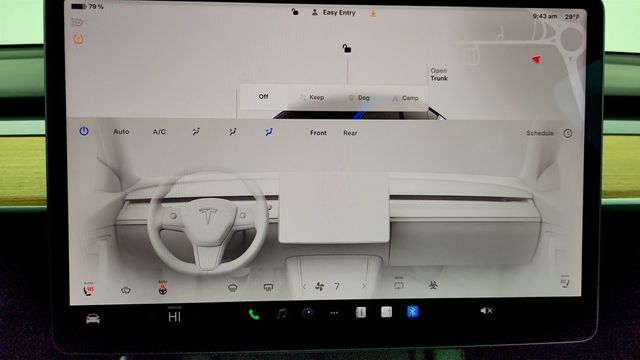Tap the headlight indicator icon
Screen dimensions: 640x360
click(x=77, y=22)
